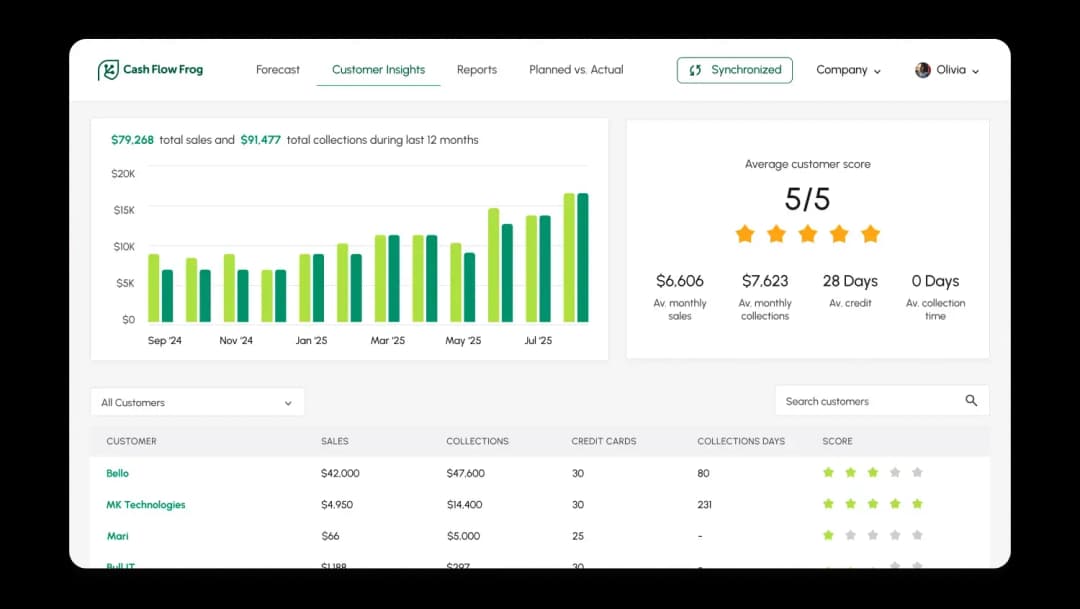Open the All Customers filter dropdown

[197, 402]
